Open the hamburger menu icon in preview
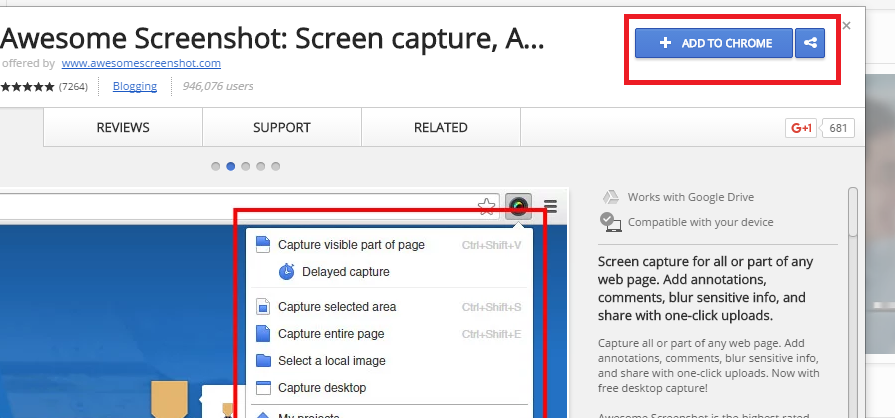Viewport: 895px width, 418px height. click(x=550, y=206)
